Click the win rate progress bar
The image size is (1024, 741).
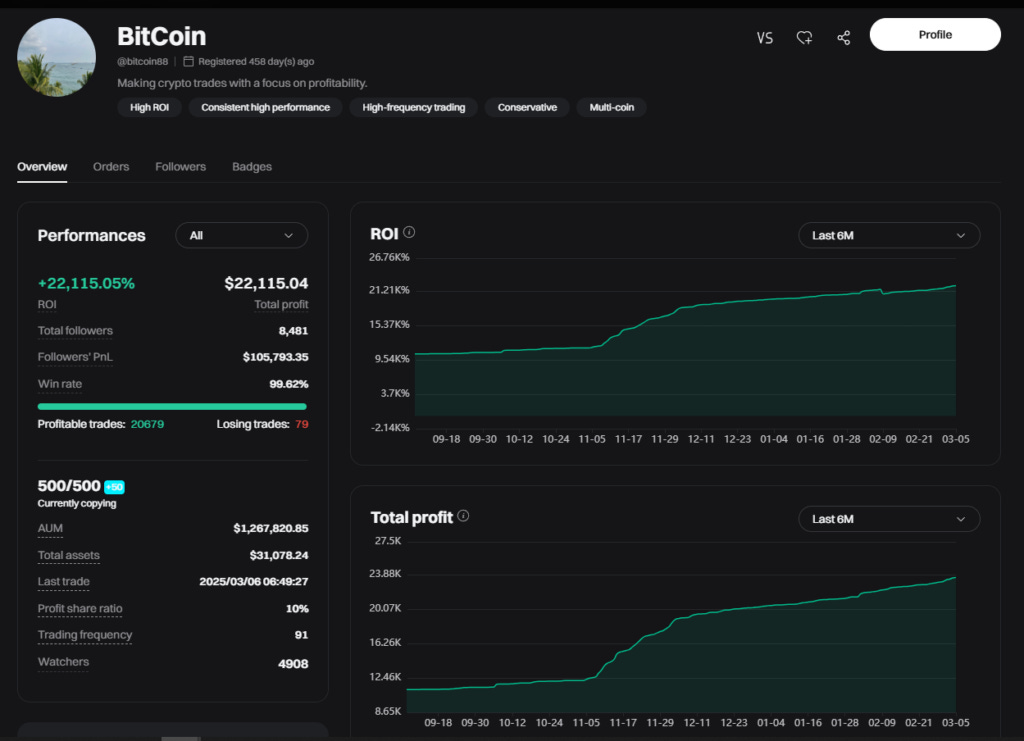tap(172, 407)
